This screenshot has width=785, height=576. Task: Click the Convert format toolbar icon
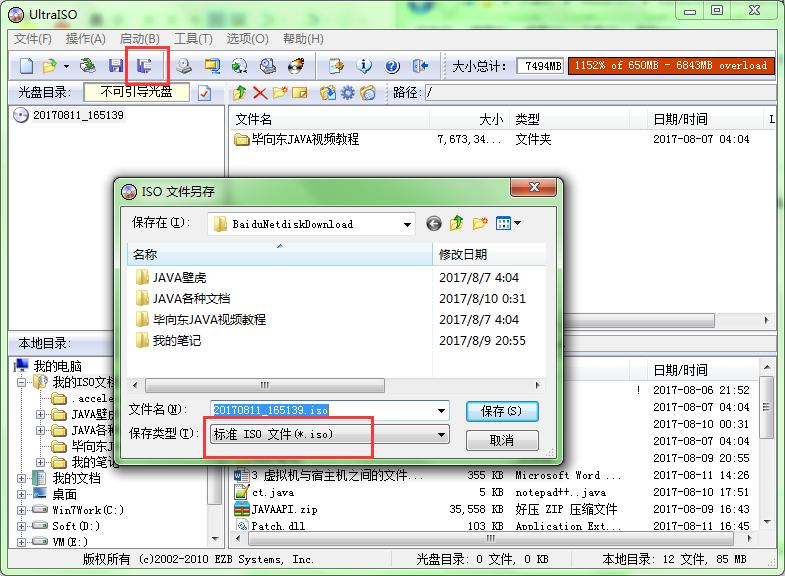click(212, 66)
